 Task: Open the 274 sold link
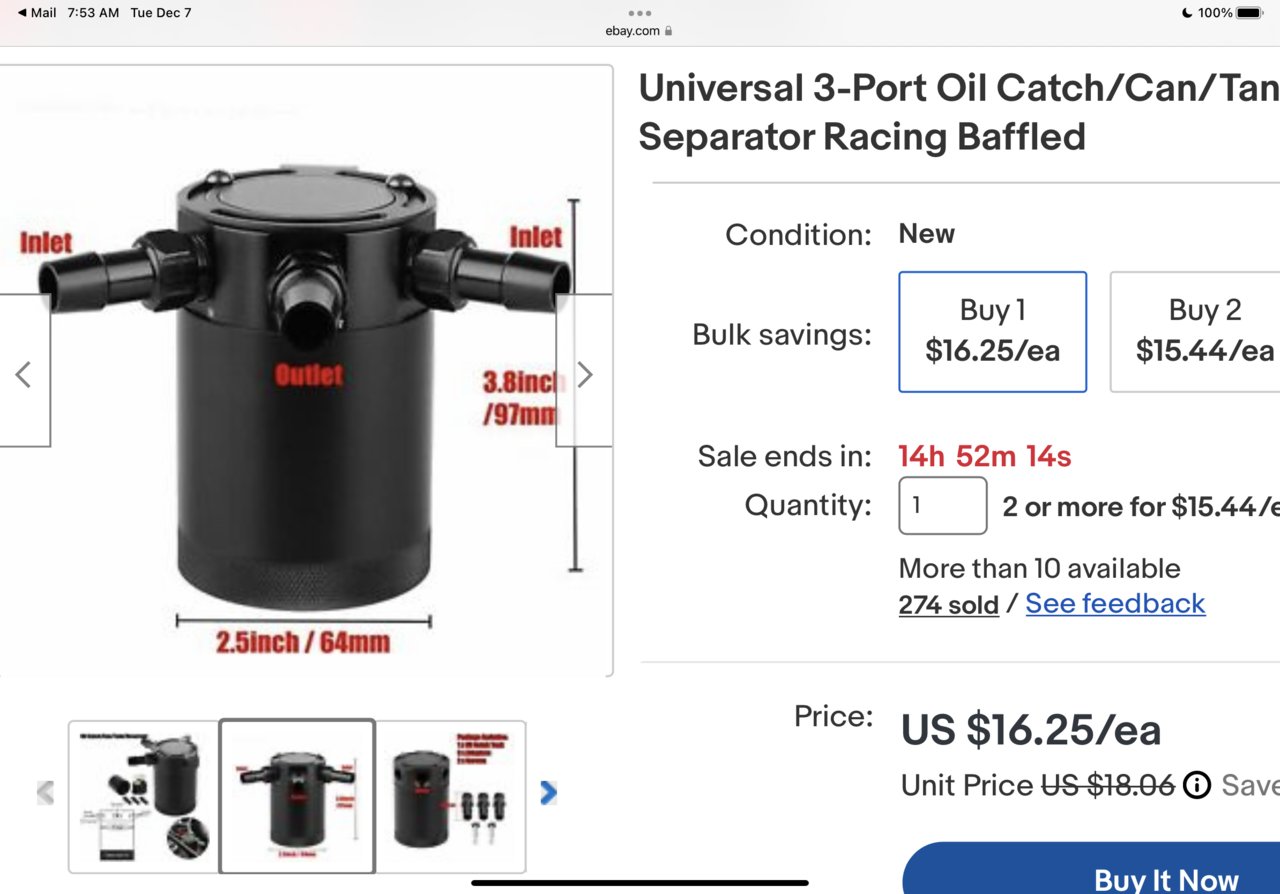(949, 604)
